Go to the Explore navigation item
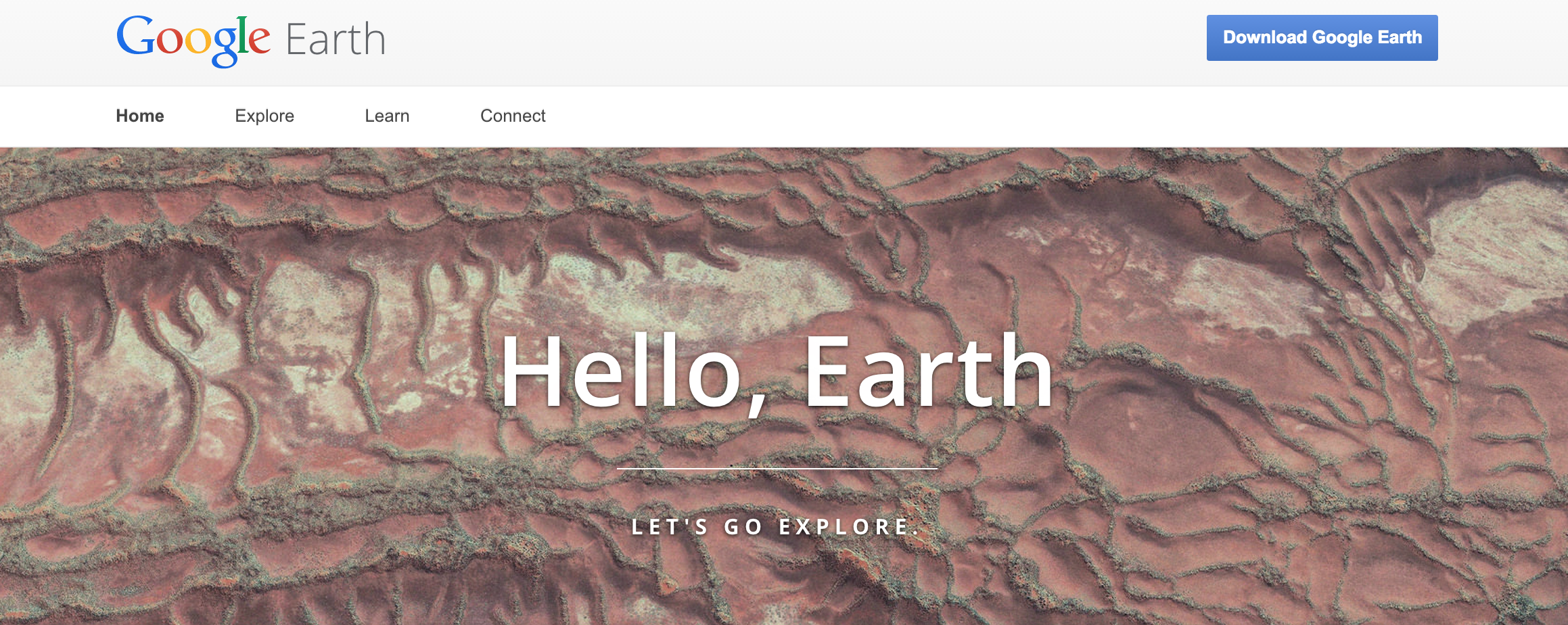Viewport: 1568px width, 625px height. pyautogui.click(x=264, y=116)
